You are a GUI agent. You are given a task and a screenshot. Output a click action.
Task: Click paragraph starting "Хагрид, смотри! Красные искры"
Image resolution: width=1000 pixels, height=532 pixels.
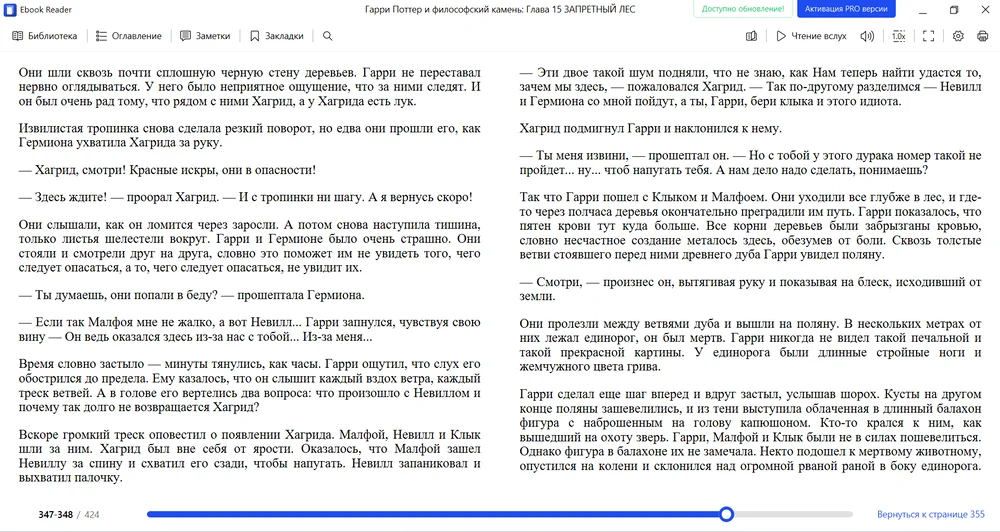(x=167, y=170)
